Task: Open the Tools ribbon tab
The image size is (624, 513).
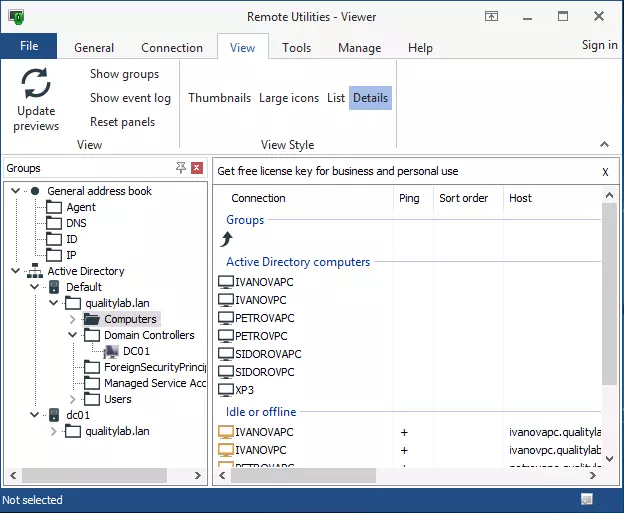Action: click(x=296, y=47)
